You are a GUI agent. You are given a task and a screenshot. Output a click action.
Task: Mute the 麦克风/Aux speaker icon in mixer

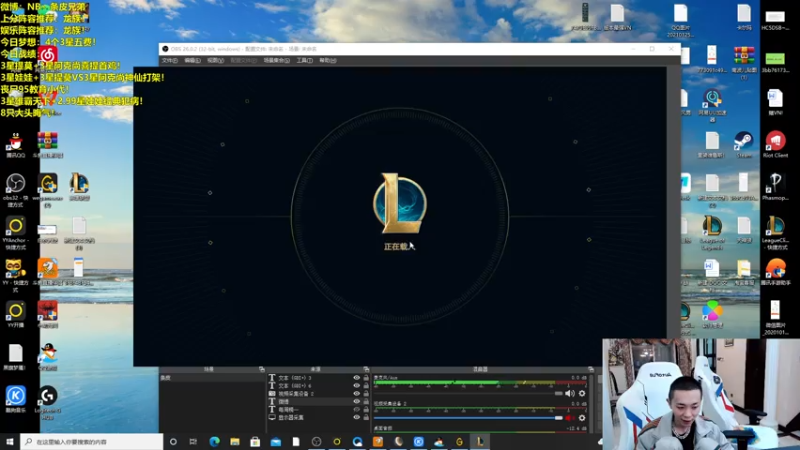pos(569,393)
